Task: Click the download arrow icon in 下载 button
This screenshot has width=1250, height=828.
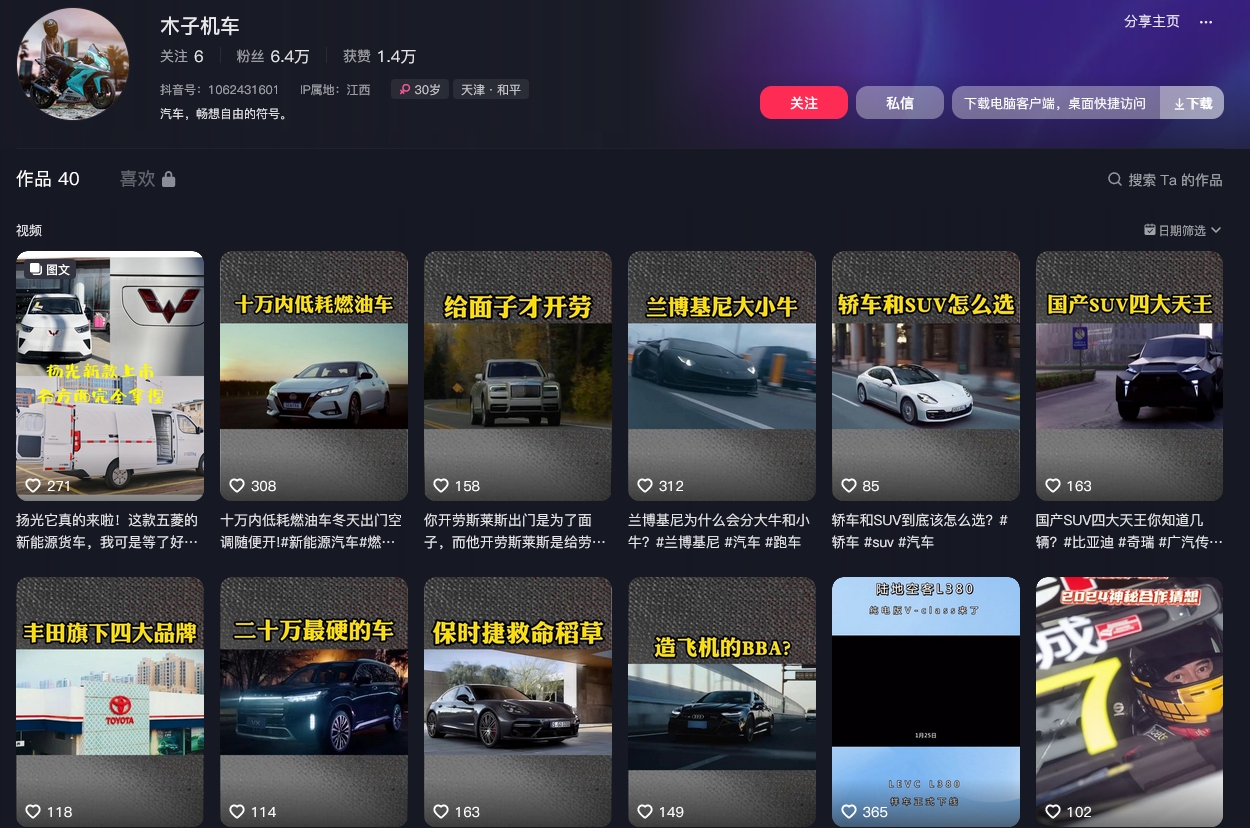Action: pyautogui.click(x=1179, y=104)
